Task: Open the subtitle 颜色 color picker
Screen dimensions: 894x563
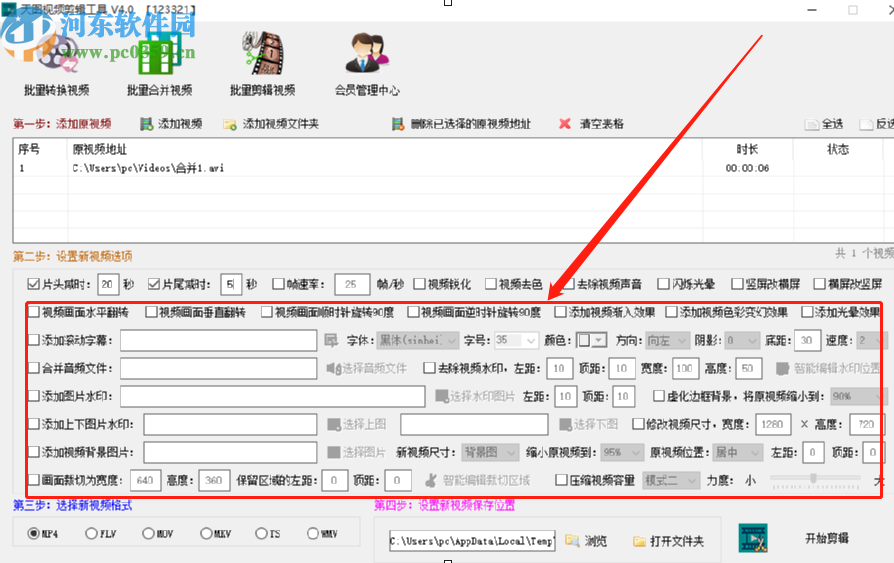Action: [591, 341]
